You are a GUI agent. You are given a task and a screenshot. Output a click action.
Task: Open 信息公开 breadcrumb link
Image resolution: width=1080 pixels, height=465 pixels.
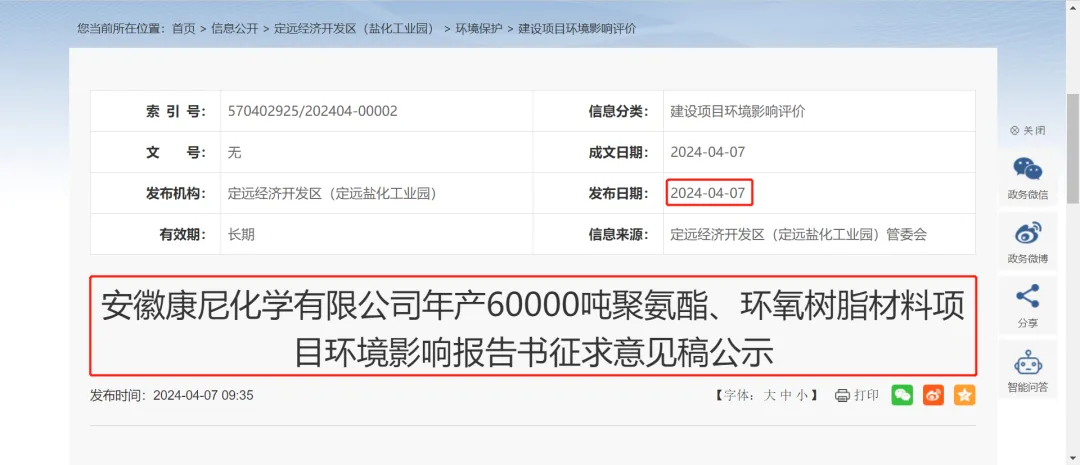(x=235, y=29)
